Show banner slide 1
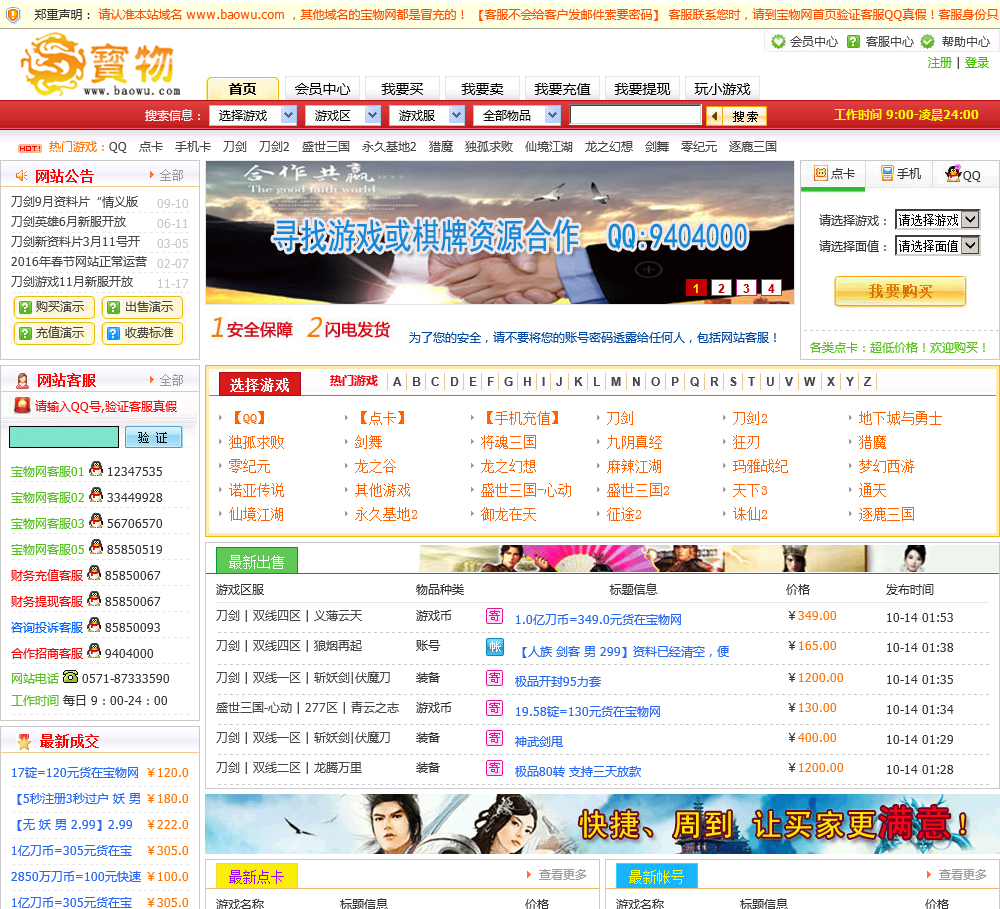Screen dimensions: 1000x909 696,288
